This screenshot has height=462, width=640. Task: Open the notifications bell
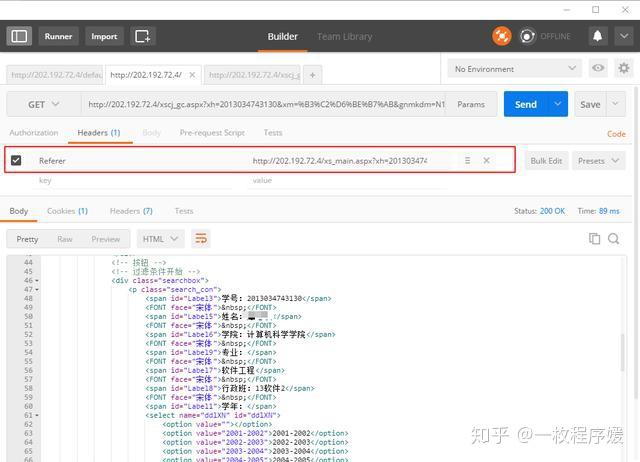tap(598, 36)
